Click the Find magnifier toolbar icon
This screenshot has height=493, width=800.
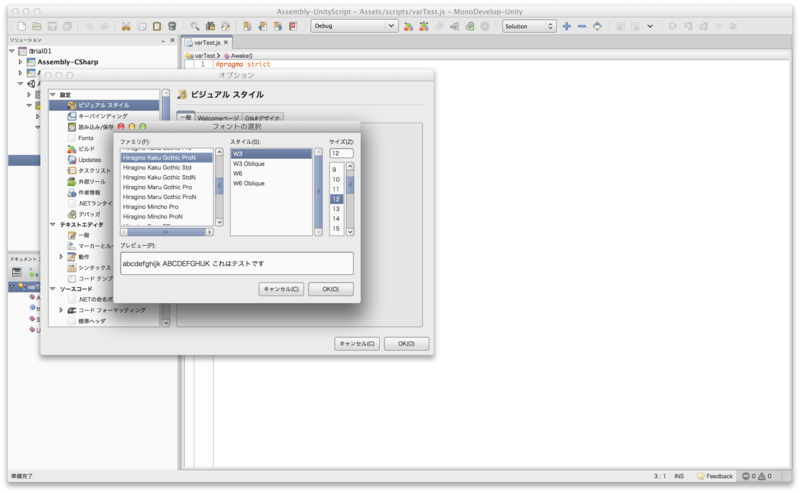195,26
